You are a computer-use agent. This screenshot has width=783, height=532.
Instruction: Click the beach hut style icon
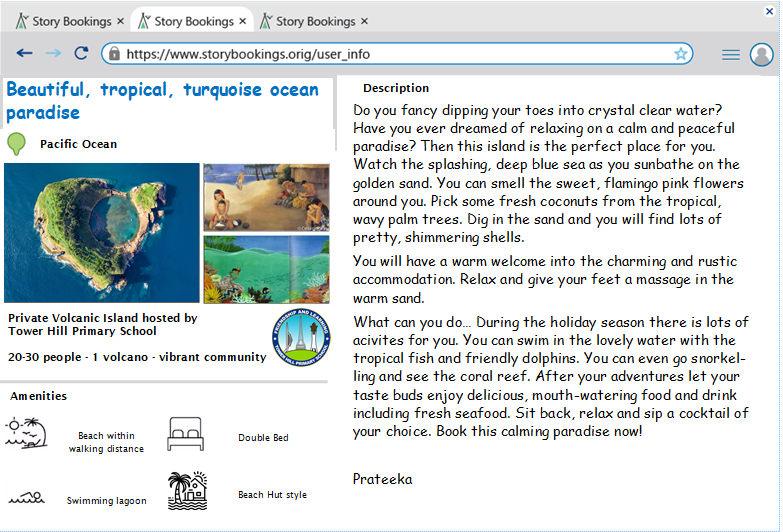click(x=187, y=491)
